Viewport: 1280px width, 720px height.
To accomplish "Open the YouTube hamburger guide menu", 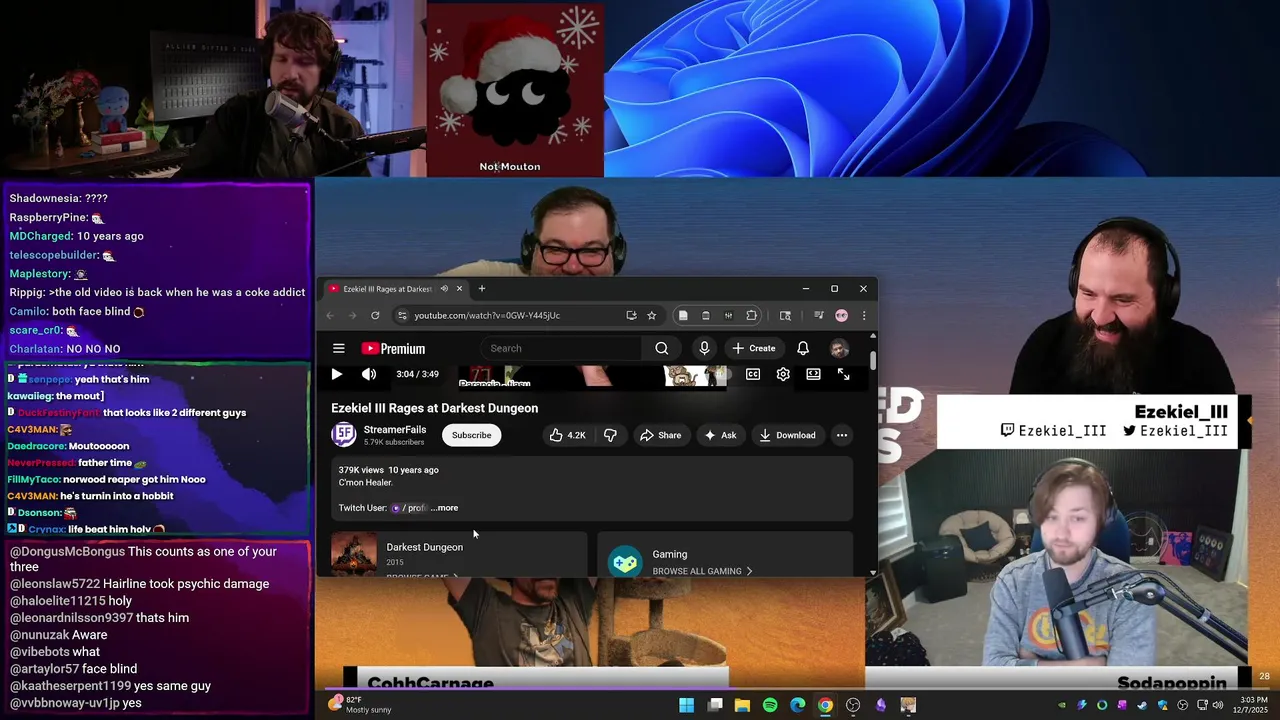I will point(339,348).
